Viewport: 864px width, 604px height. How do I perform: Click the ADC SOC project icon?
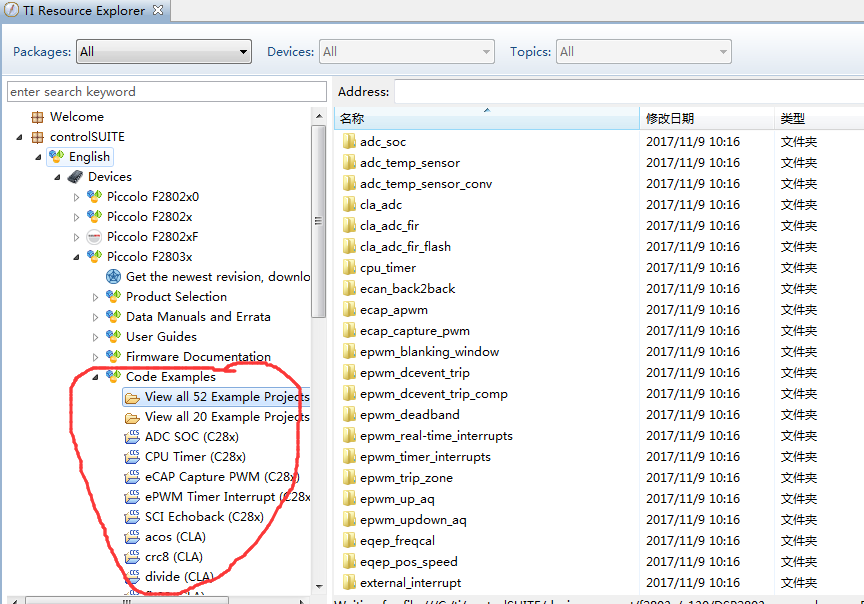pyautogui.click(x=132, y=437)
